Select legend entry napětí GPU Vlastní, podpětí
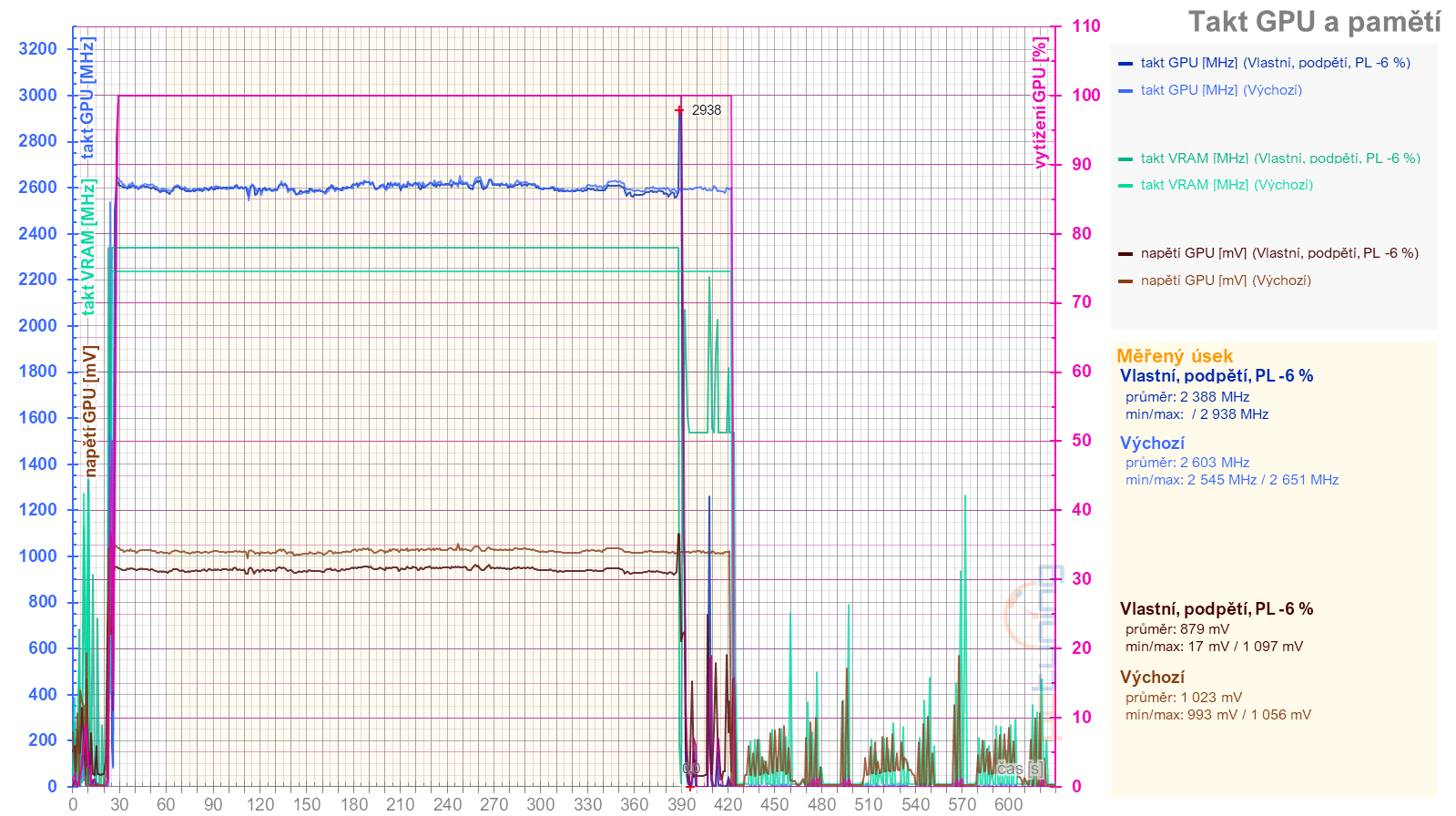The image size is (1456, 816). coord(1279,253)
